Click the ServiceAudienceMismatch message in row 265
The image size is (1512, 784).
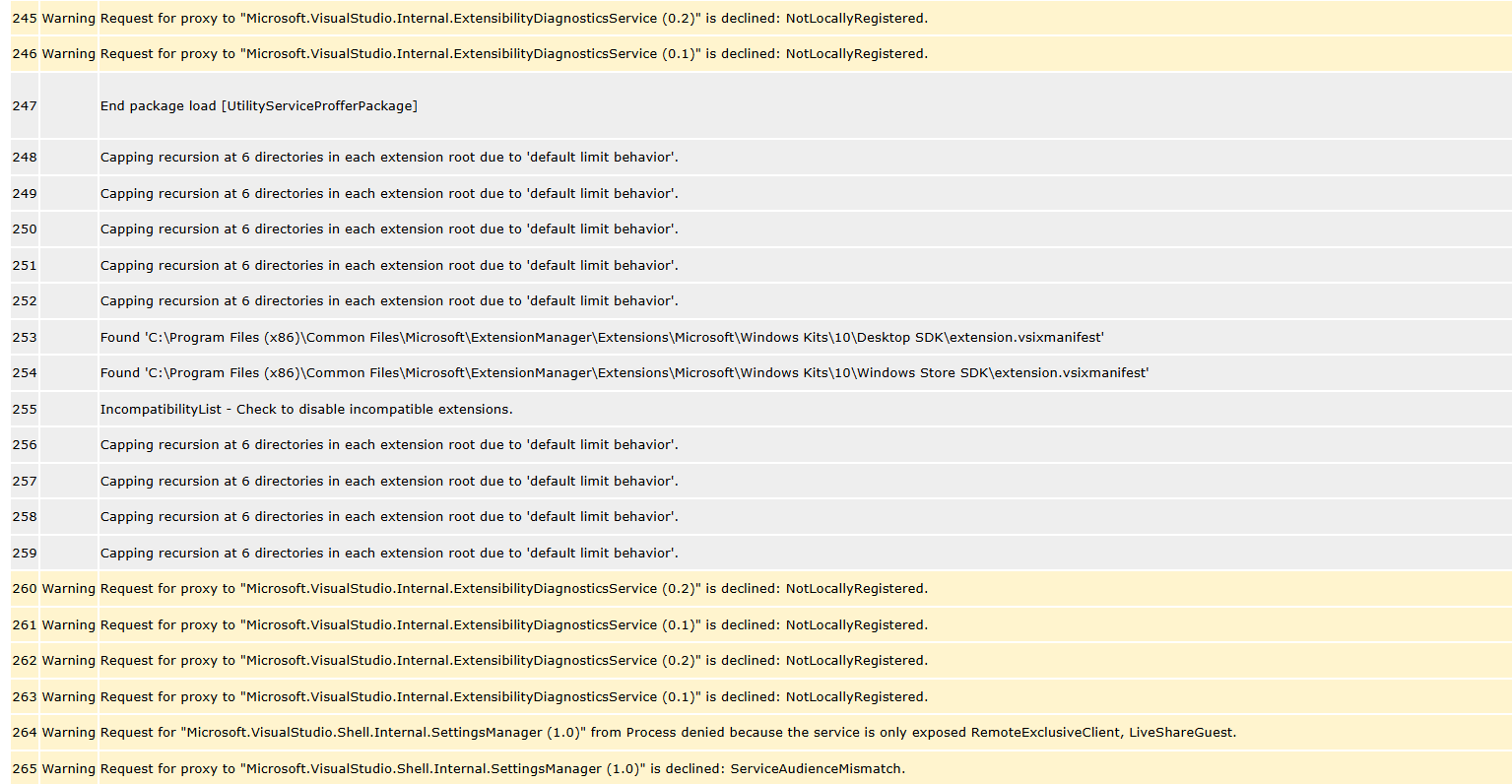pos(502,769)
